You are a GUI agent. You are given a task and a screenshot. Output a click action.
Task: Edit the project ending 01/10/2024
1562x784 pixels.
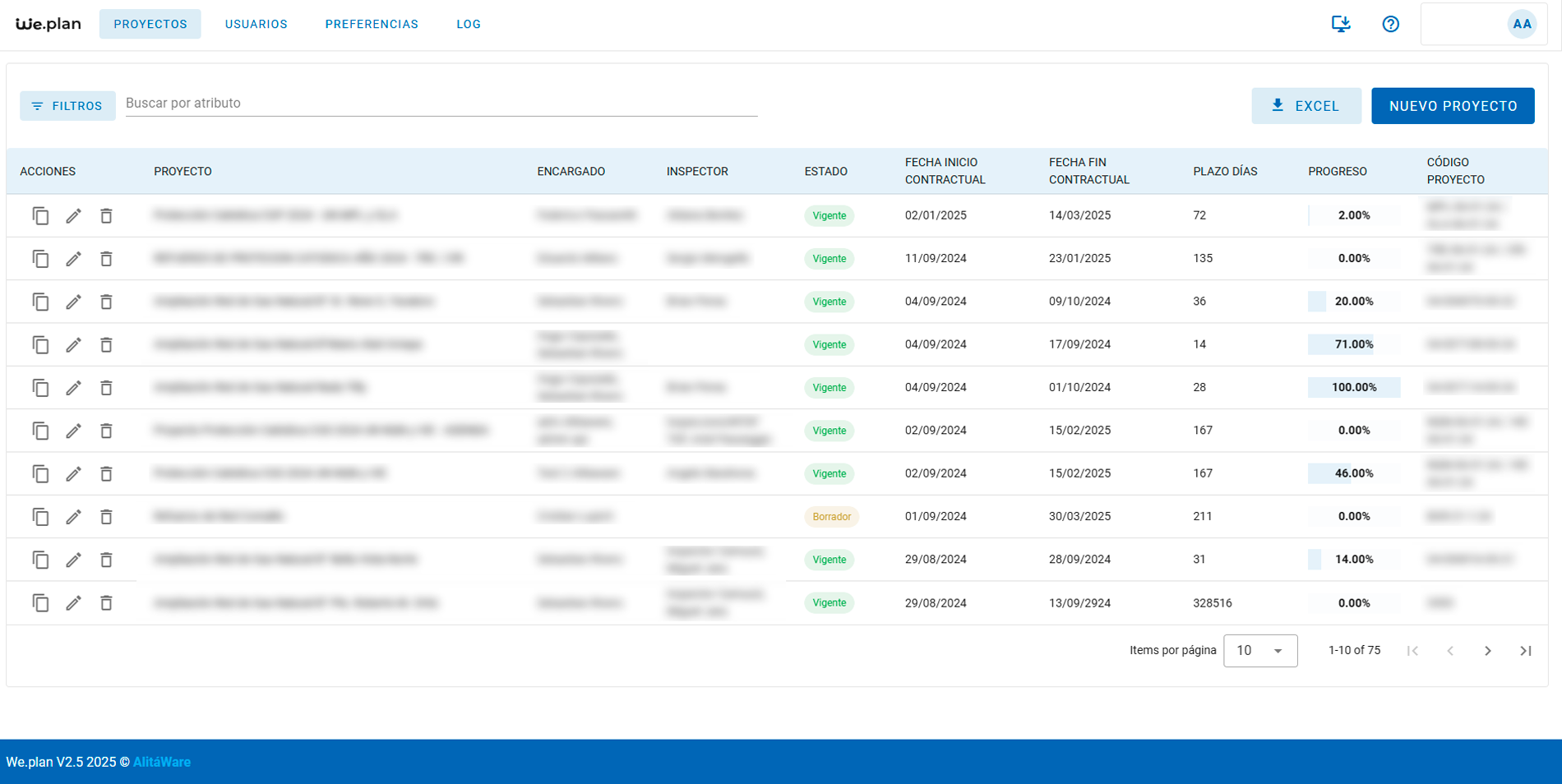coord(73,388)
